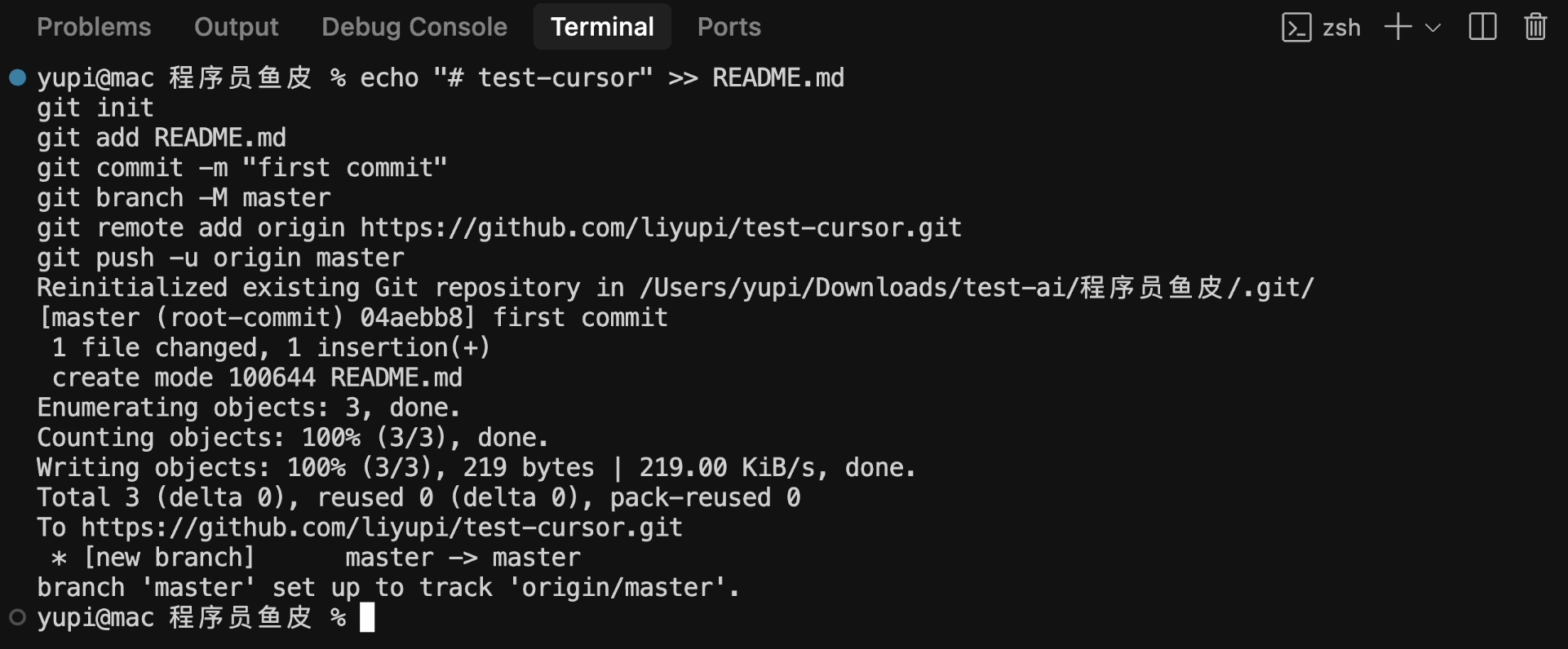
Task: Open the /Users/yupi/Downloads .git path link
Action: 977,288
